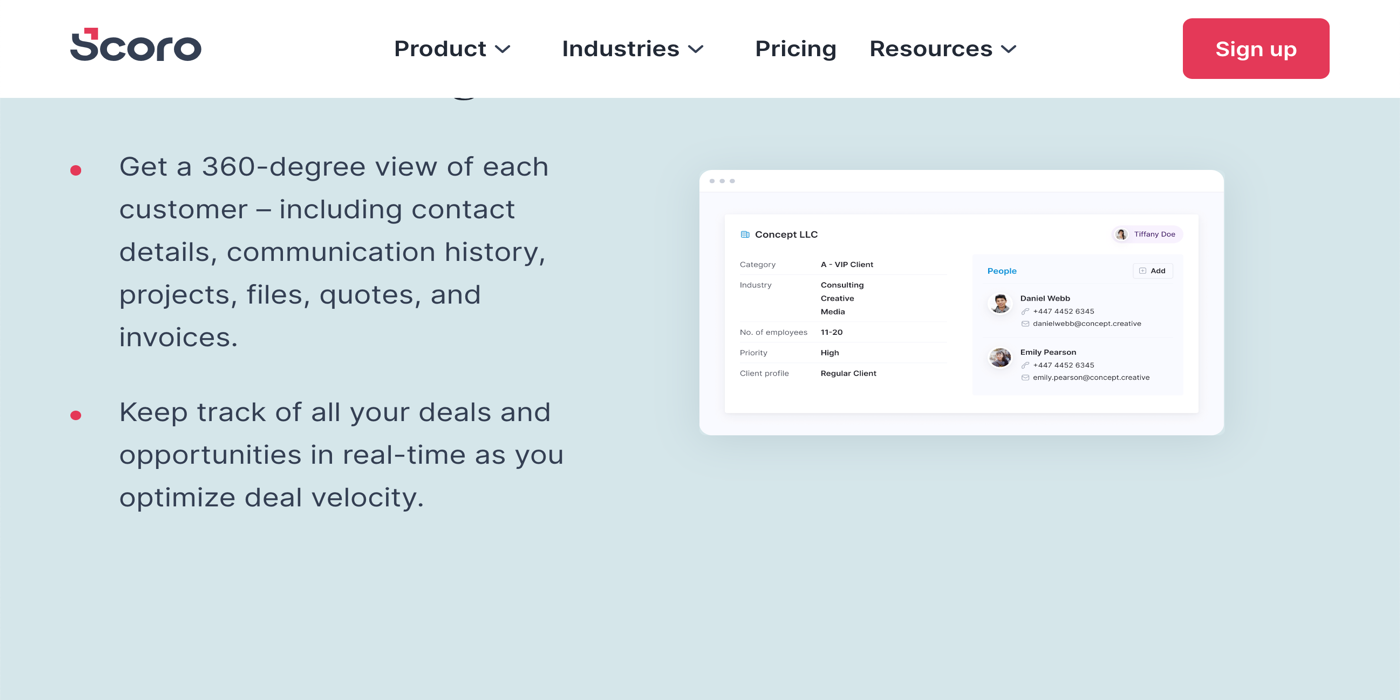This screenshot has height=700, width=1400.
Task: Click the danielwebb@concept.creative email address
Action: 1087,324
